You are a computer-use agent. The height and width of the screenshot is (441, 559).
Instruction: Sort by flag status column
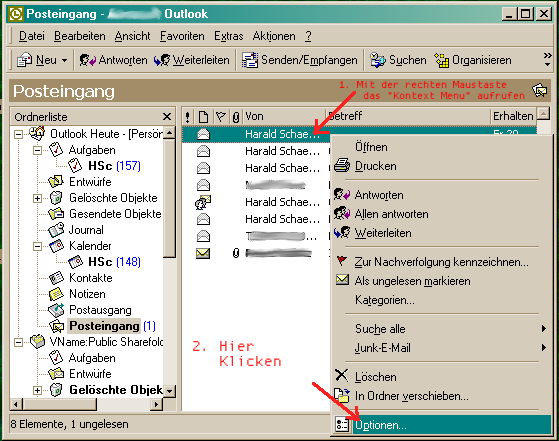[x=221, y=117]
